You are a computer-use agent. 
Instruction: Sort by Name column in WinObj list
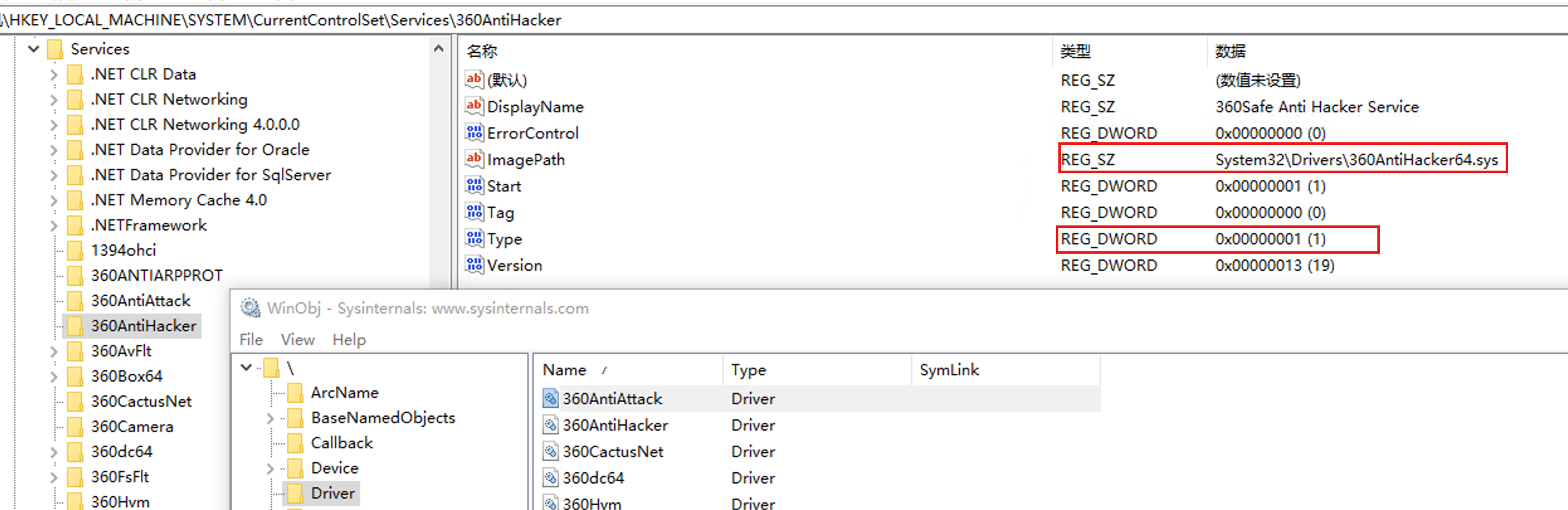click(x=628, y=370)
